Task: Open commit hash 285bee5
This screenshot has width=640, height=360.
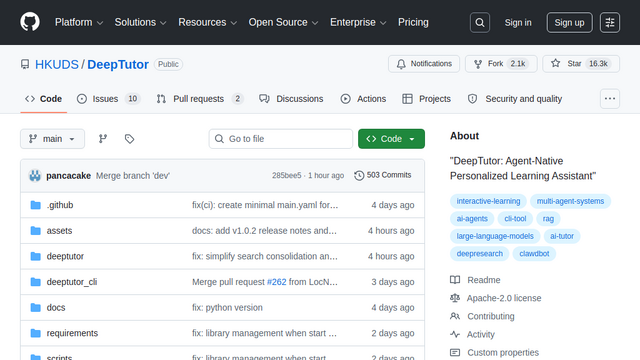Action: tap(287, 176)
